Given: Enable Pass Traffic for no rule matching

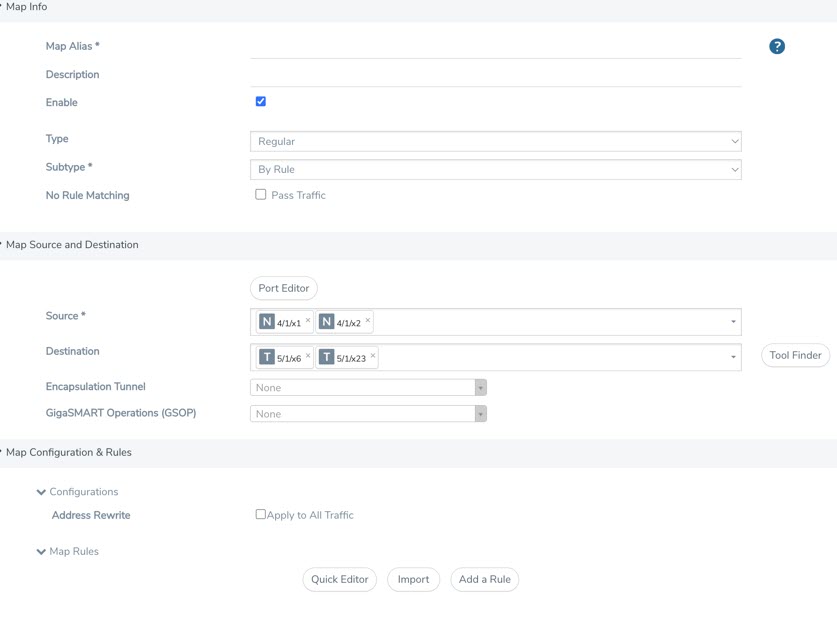Looking at the screenshot, I should click(x=261, y=195).
